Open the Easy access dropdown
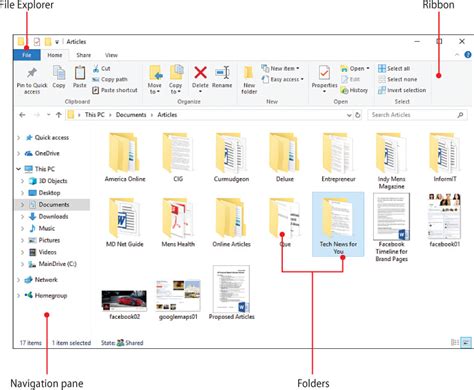 pos(283,79)
